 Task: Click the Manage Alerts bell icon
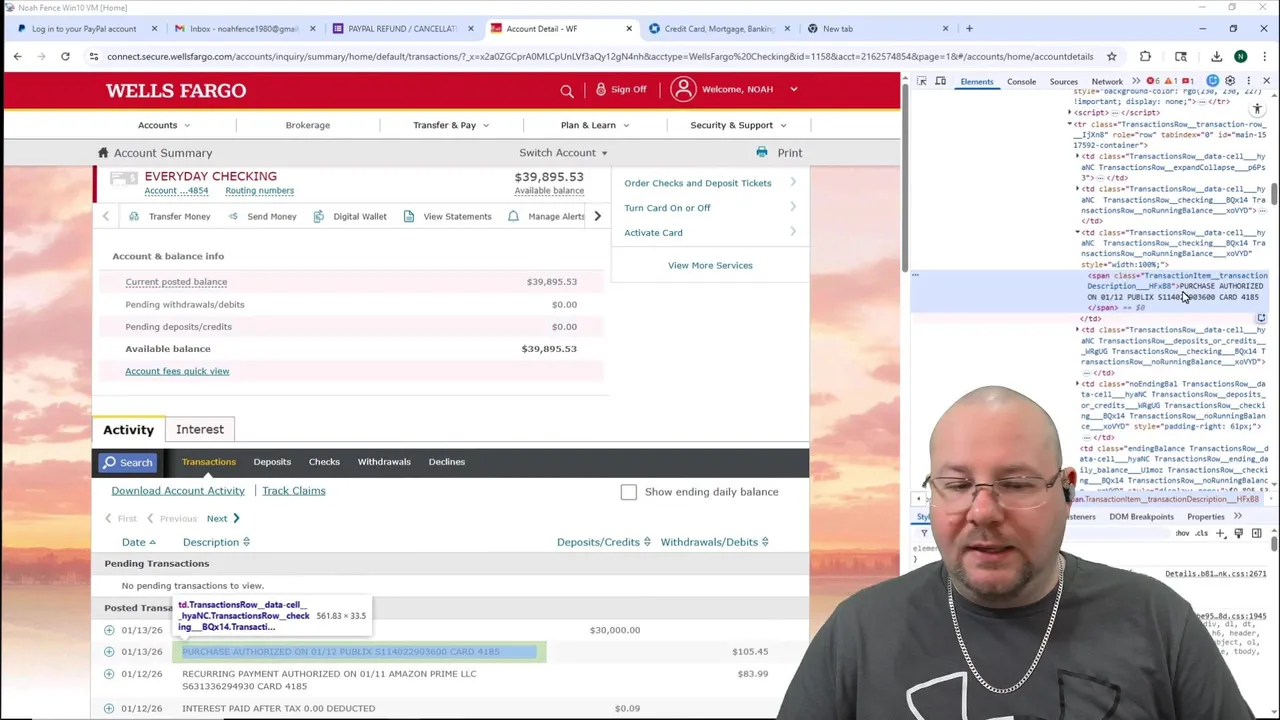click(513, 216)
